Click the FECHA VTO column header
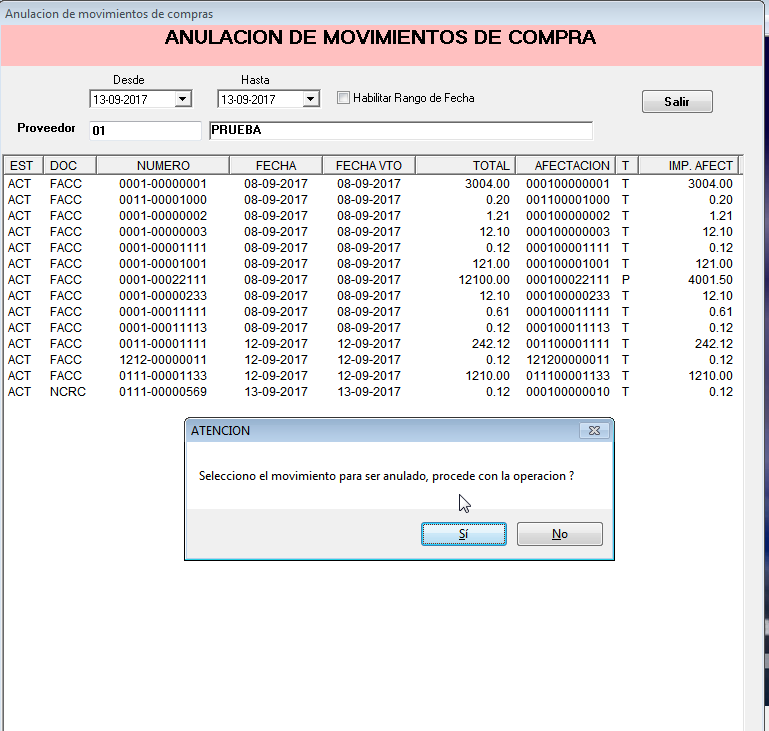 point(369,166)
